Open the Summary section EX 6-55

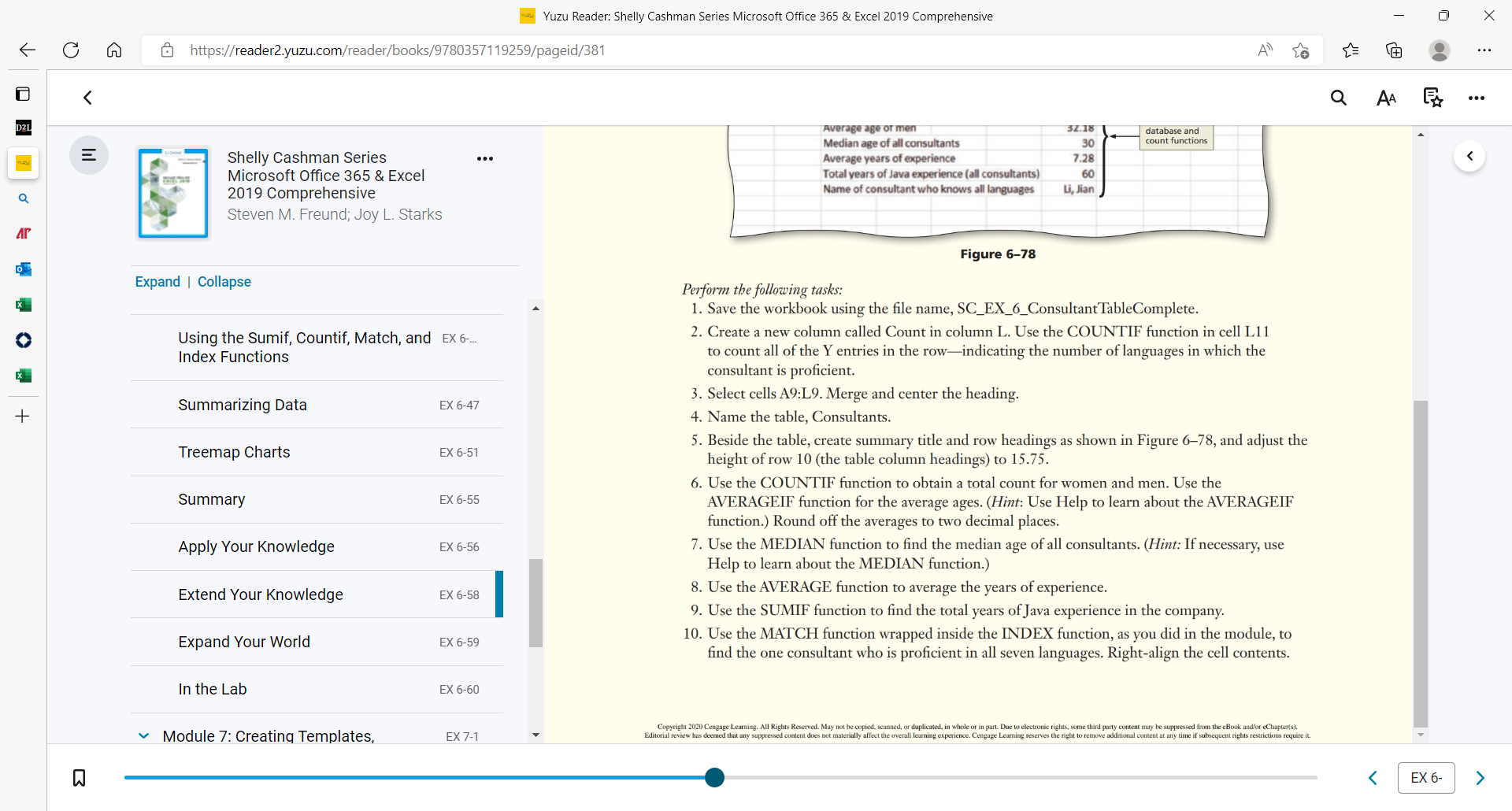pos(317,499)
